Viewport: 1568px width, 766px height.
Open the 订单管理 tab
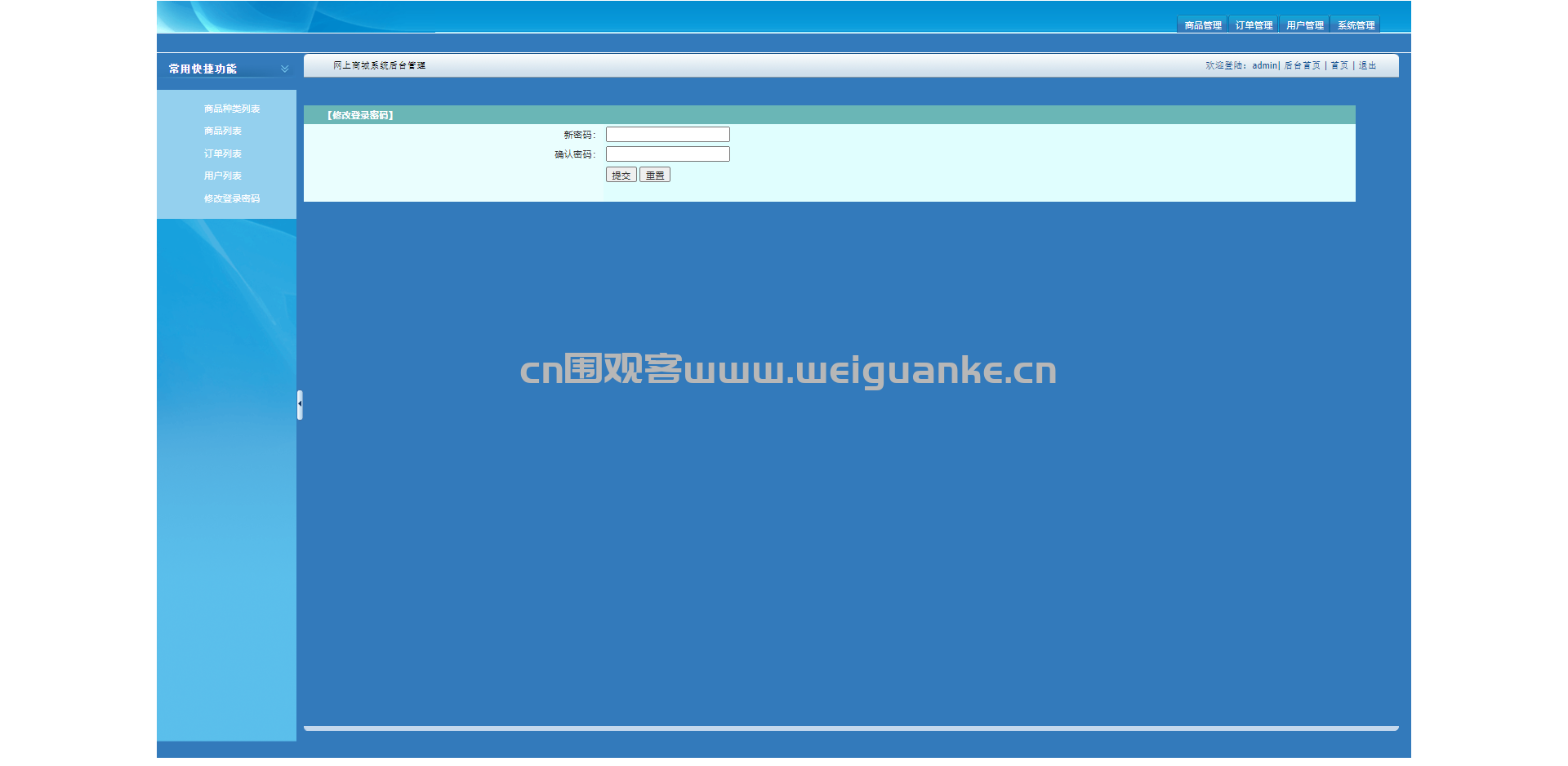pos(1254,24)
